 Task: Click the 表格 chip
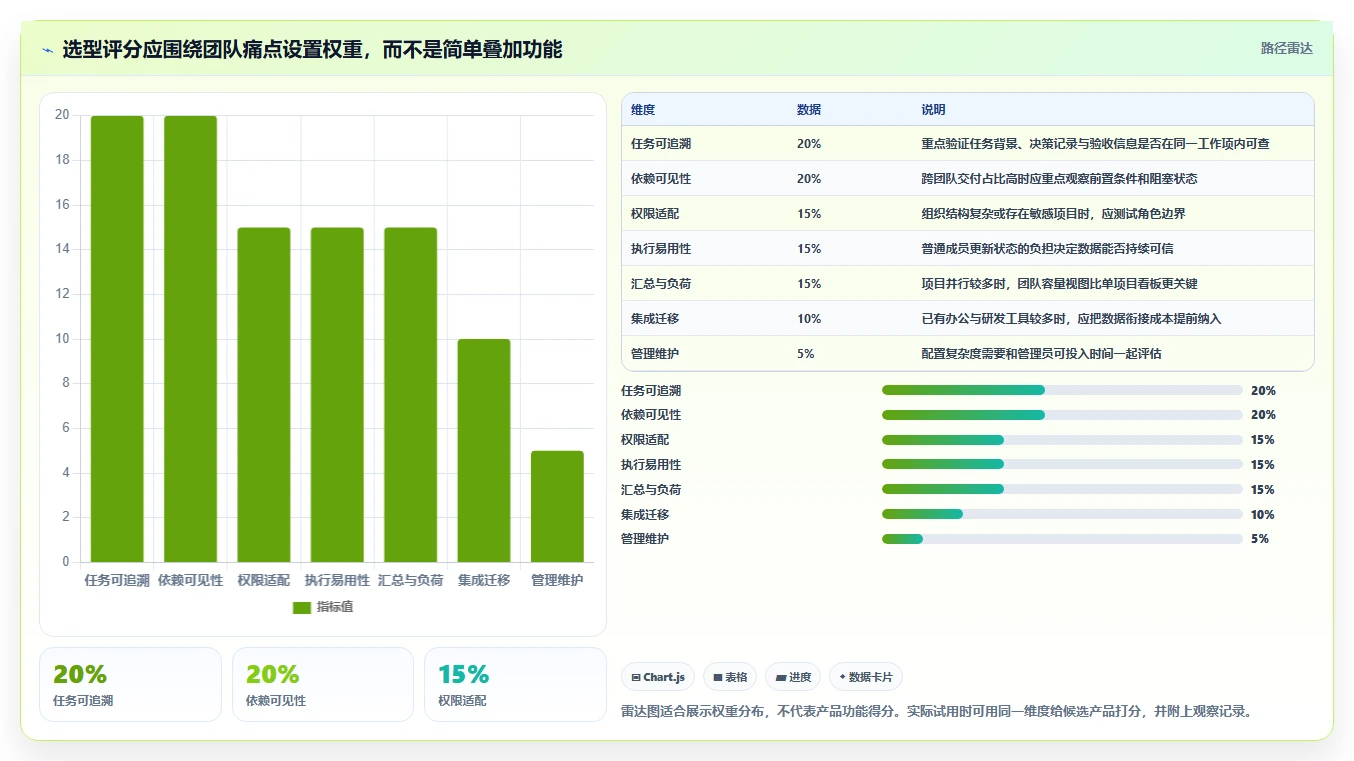coord(730,677)
